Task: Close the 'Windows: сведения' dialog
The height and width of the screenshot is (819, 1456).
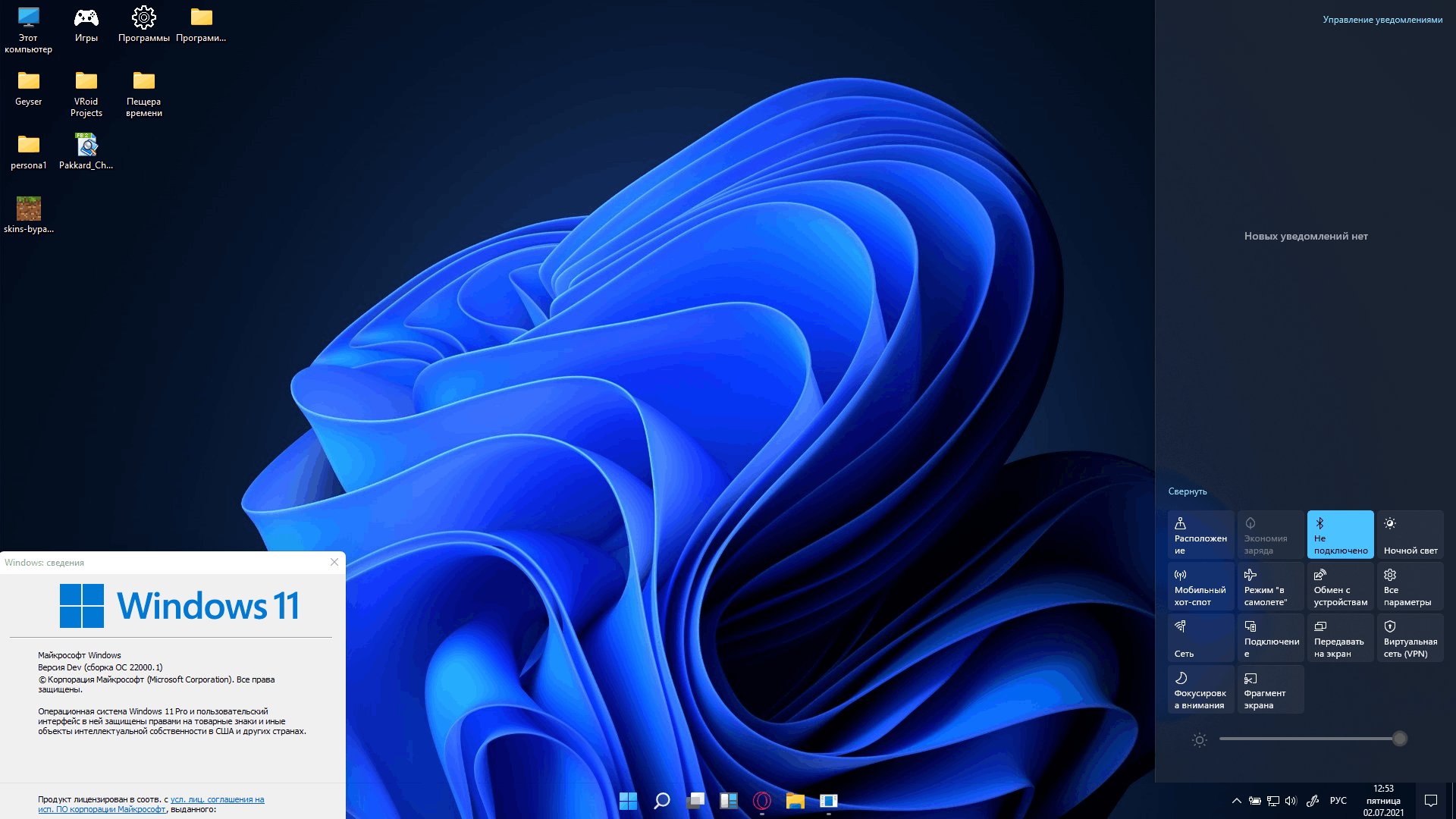Action: [x=334, y=562]
